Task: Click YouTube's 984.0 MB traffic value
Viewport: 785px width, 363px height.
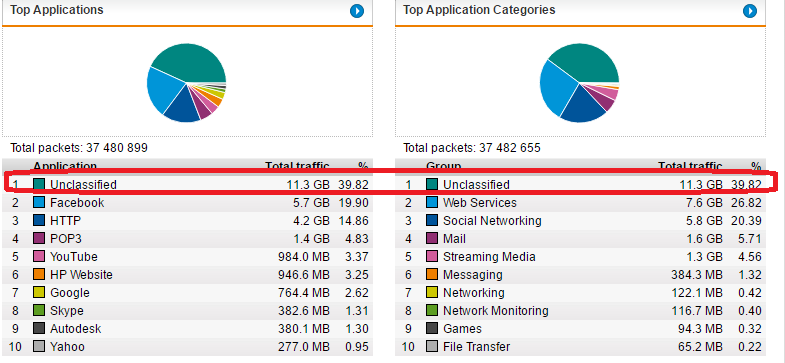Action: (x=304, y=257)
